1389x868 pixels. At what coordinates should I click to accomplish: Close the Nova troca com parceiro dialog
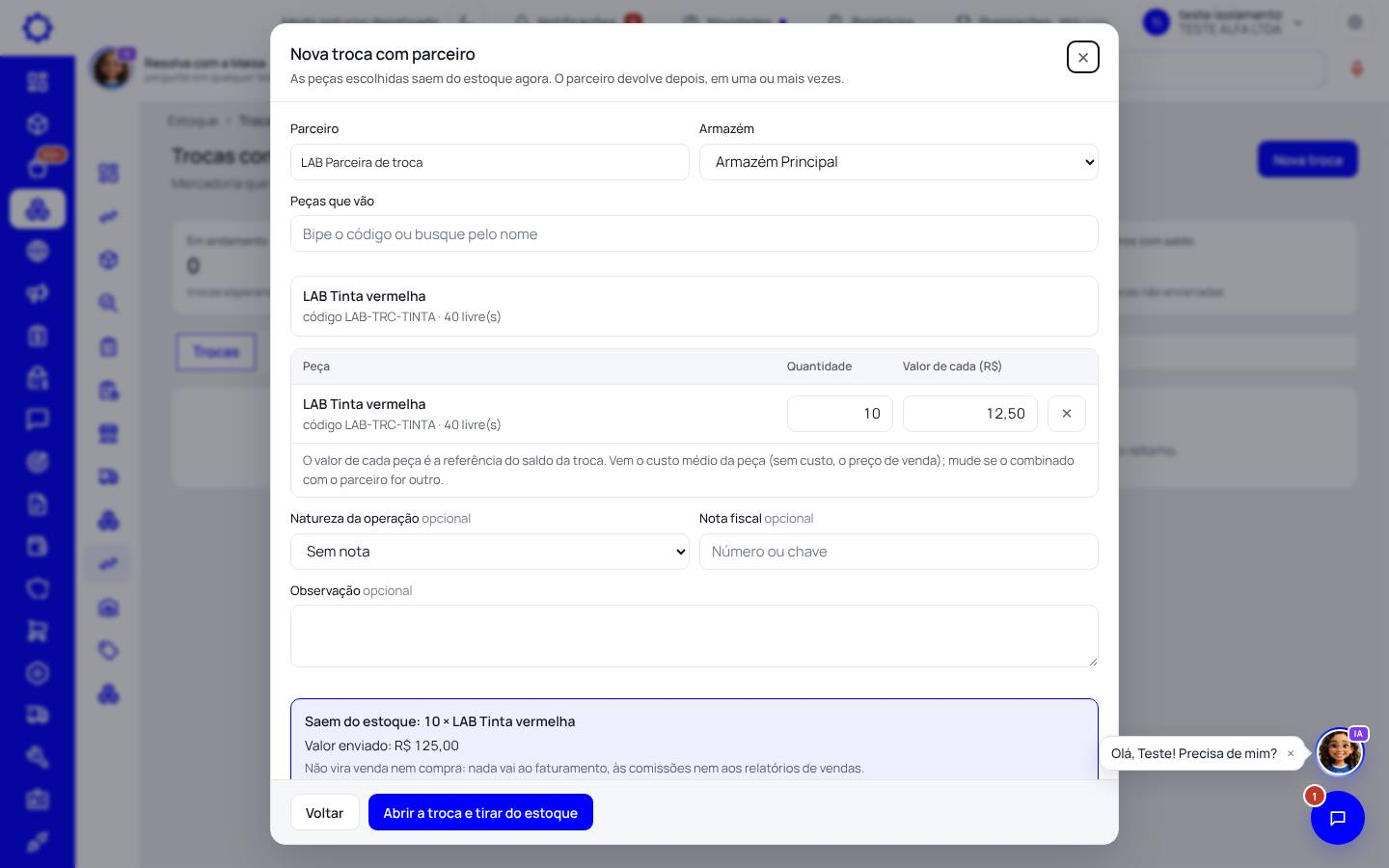tap(1082, 57)
